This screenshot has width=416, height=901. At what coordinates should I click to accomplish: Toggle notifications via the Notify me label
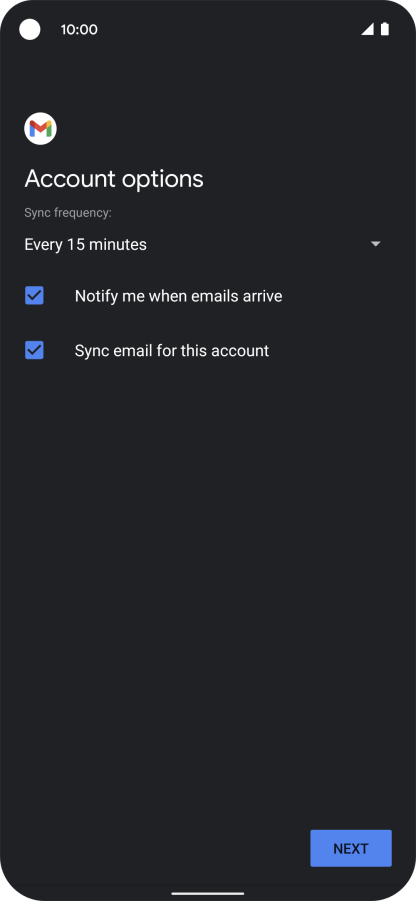[x=178, y=296]
